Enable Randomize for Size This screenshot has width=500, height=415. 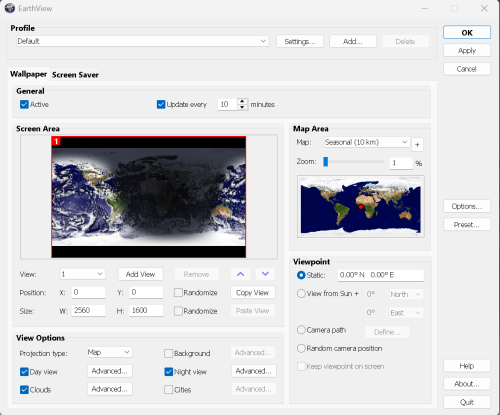pos(178,311)
